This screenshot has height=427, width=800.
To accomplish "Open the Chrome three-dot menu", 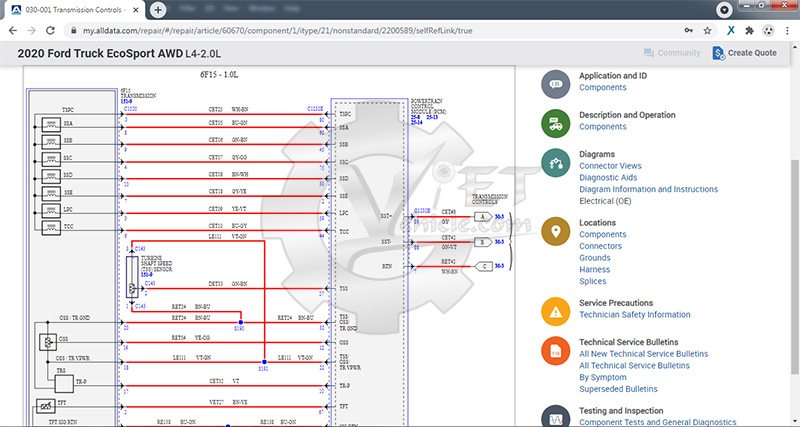I will coord(787,31).
